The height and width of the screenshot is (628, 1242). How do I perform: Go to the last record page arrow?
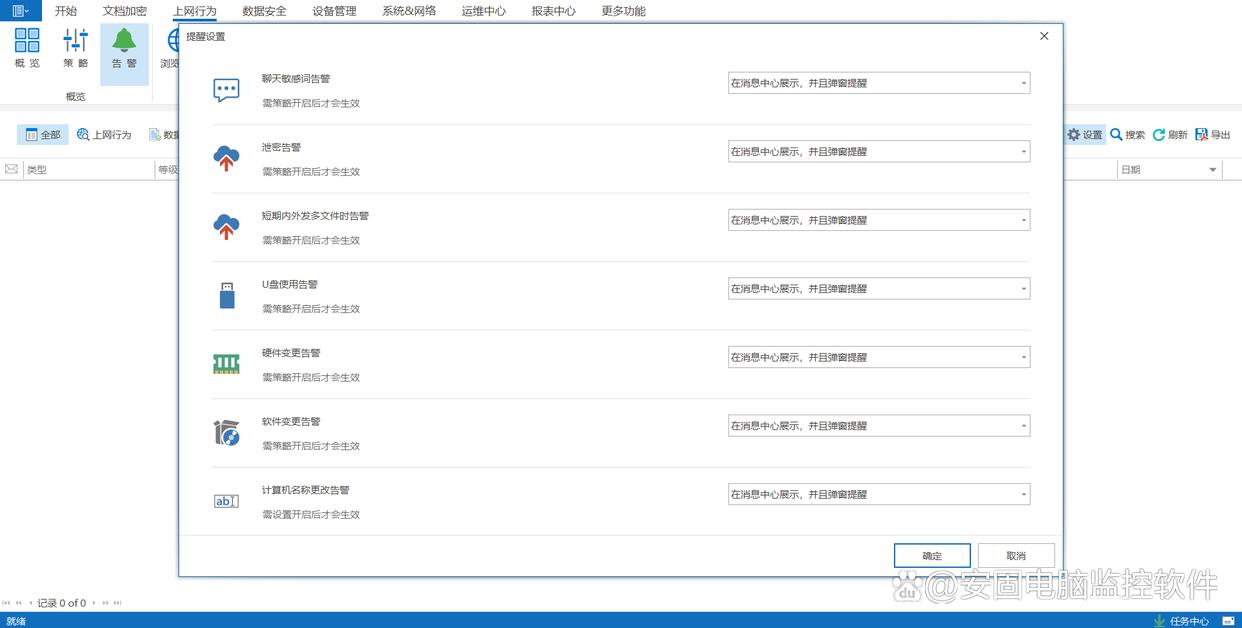click(x=117, y=603)
